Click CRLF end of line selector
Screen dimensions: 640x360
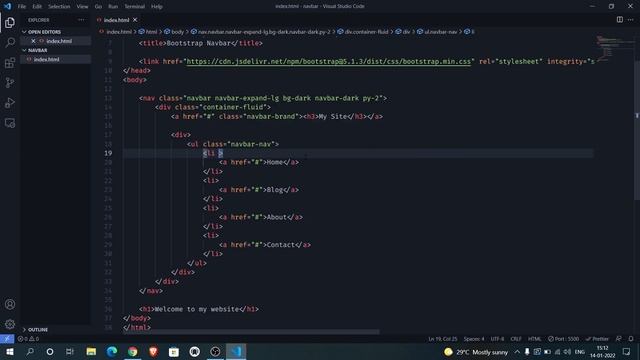click(516, 339)
